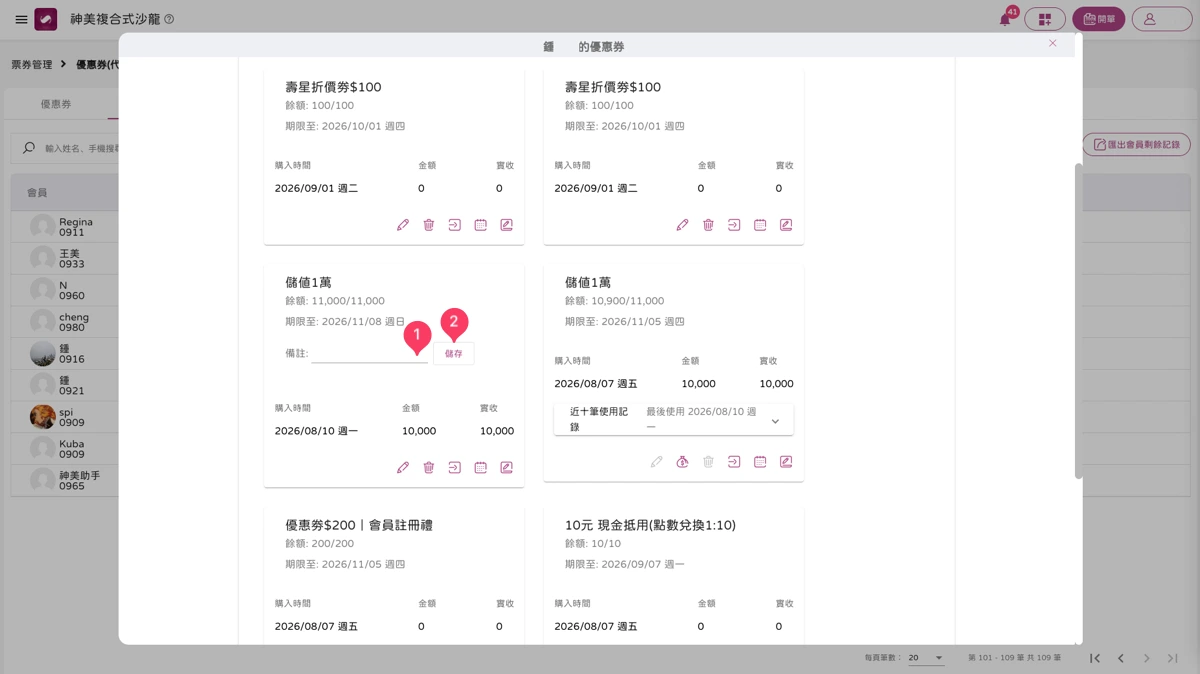Go to the next page of members
Image resolution: width=1200 pixels, height=674 pixels.
[x=1147, y=658]
